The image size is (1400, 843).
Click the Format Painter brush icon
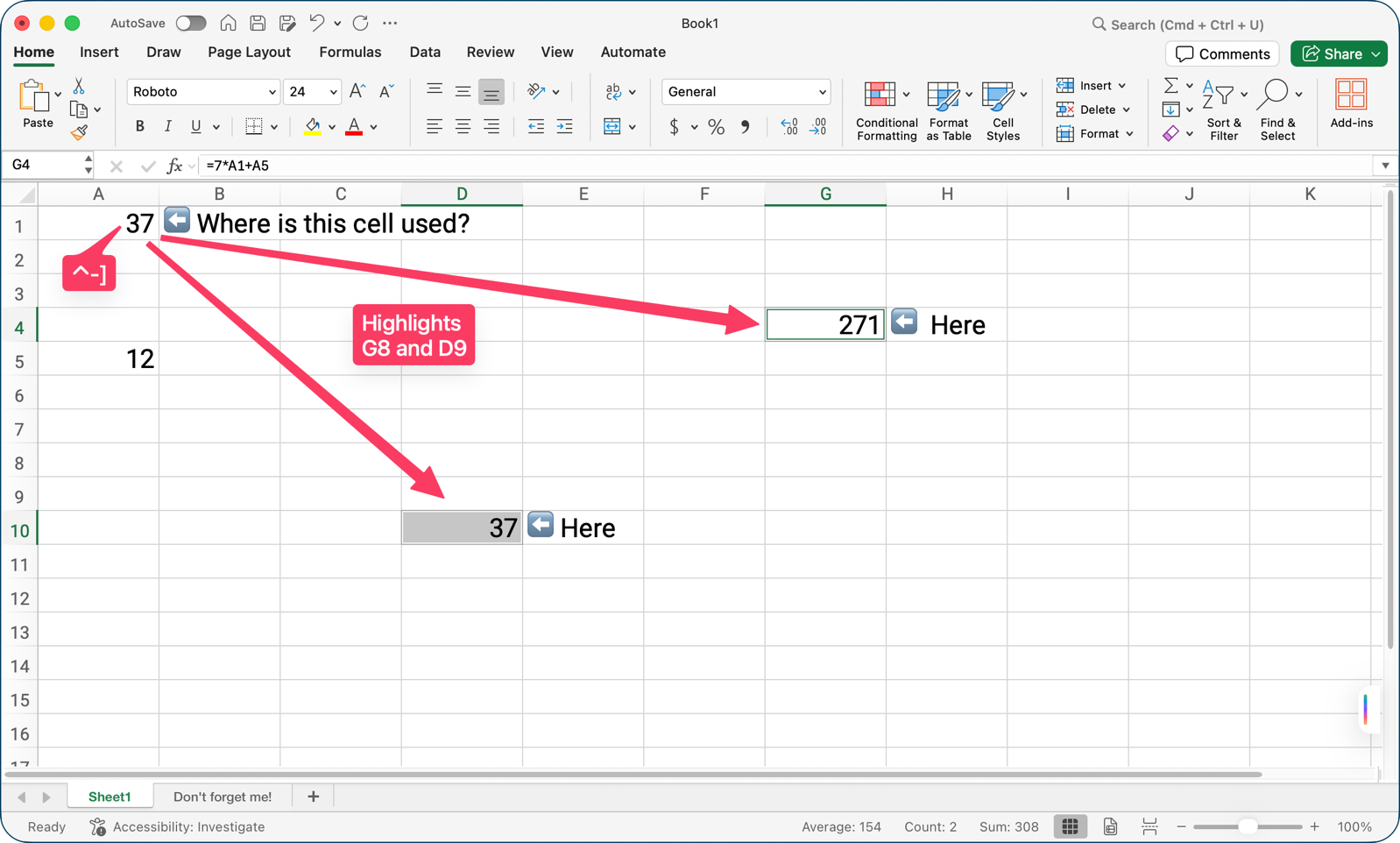point(79,132)
